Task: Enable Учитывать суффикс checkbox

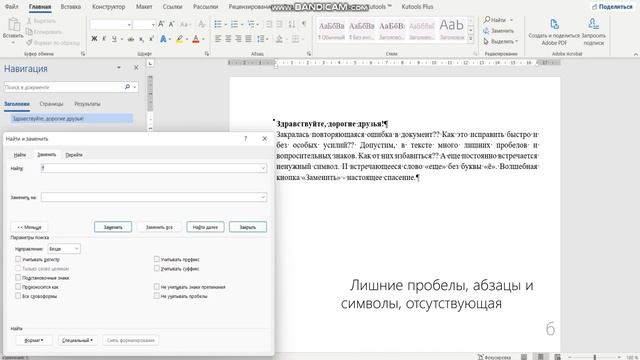Action: click(157, 268)
